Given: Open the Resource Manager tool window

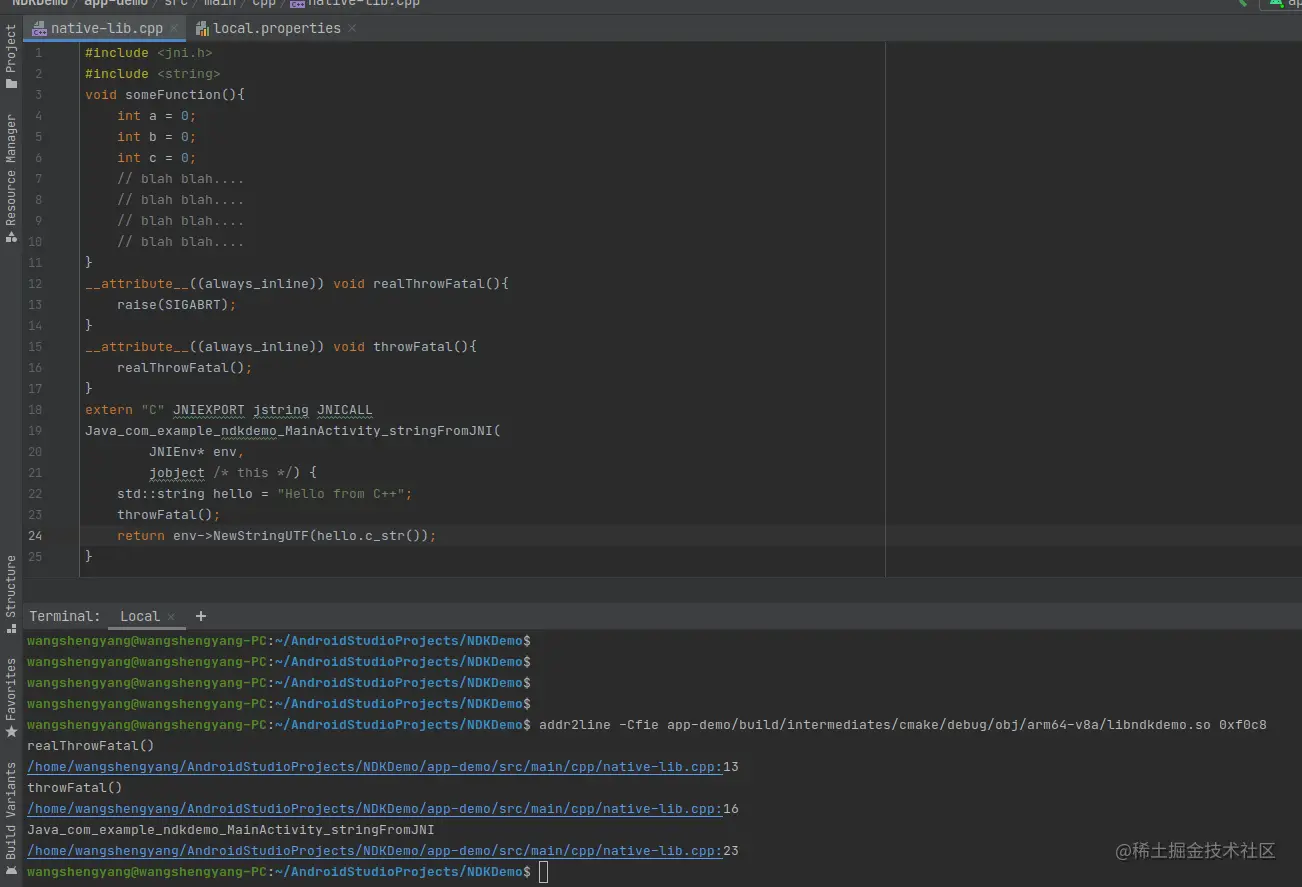Looking at the screenshot, I should click(11, 178).
